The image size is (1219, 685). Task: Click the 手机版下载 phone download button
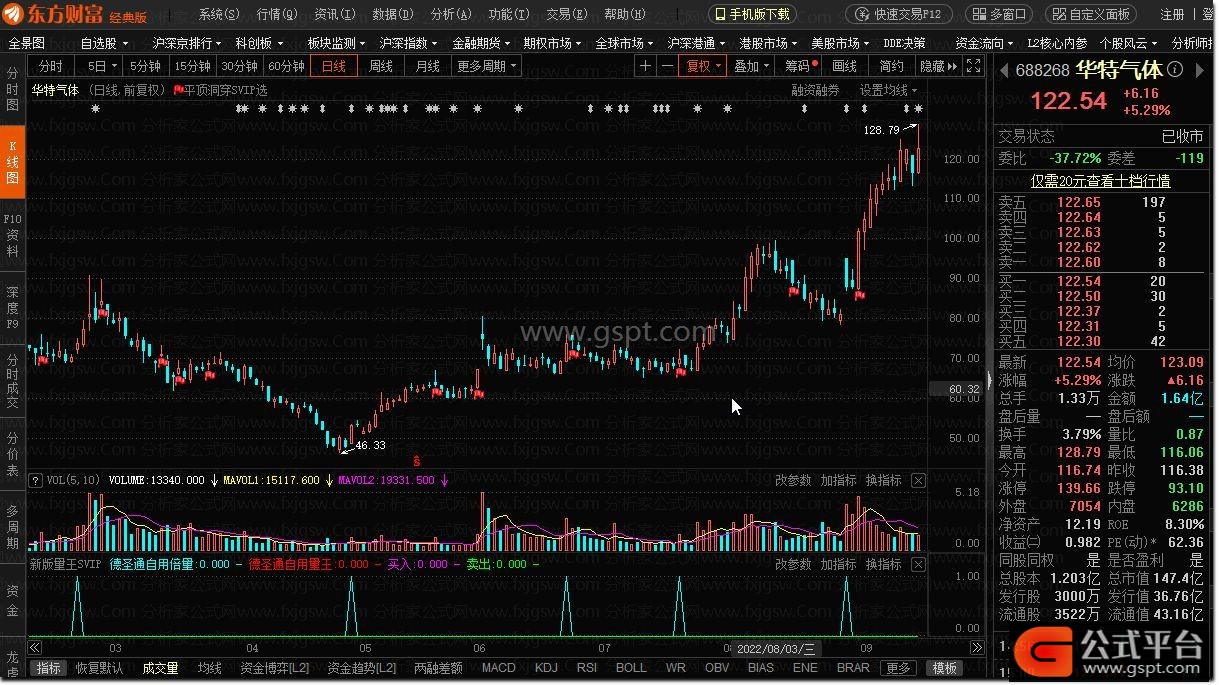pos(752,14)
